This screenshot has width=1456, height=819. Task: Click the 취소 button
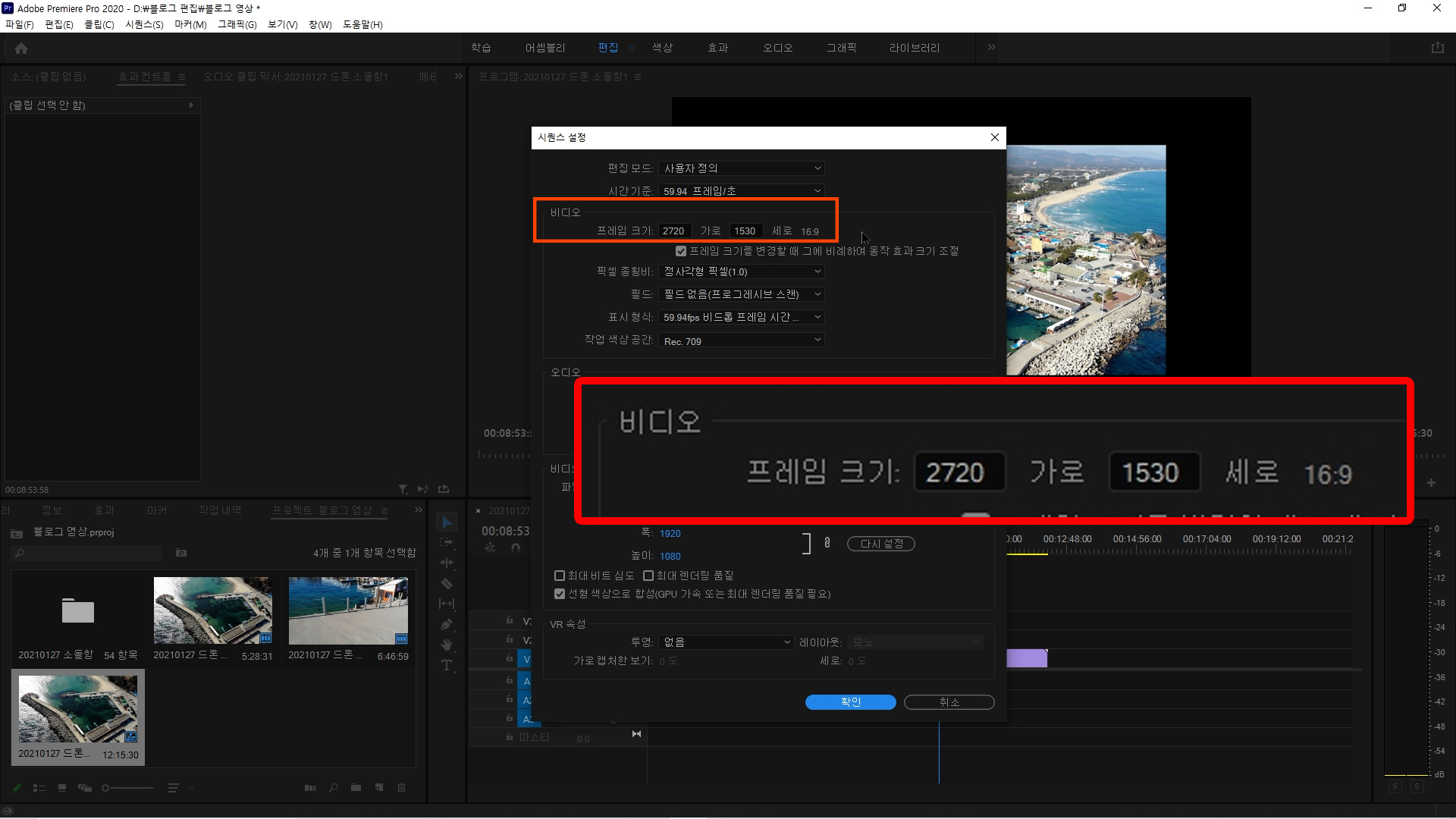click(949, 702)
